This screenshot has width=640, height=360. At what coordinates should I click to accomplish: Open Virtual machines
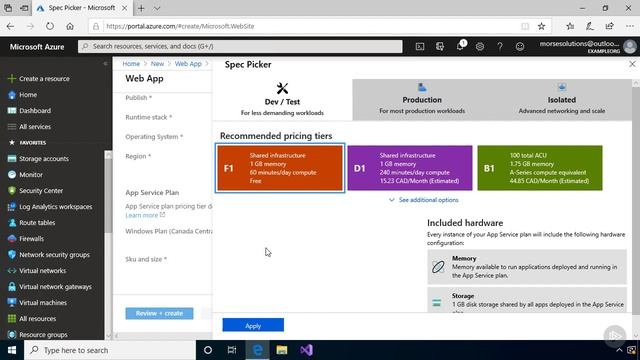[43, 302]
